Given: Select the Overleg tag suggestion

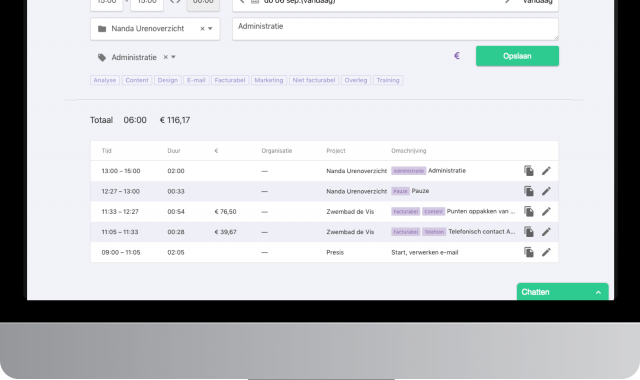Looking at the screenshot, I should click(x=356, y=80).
